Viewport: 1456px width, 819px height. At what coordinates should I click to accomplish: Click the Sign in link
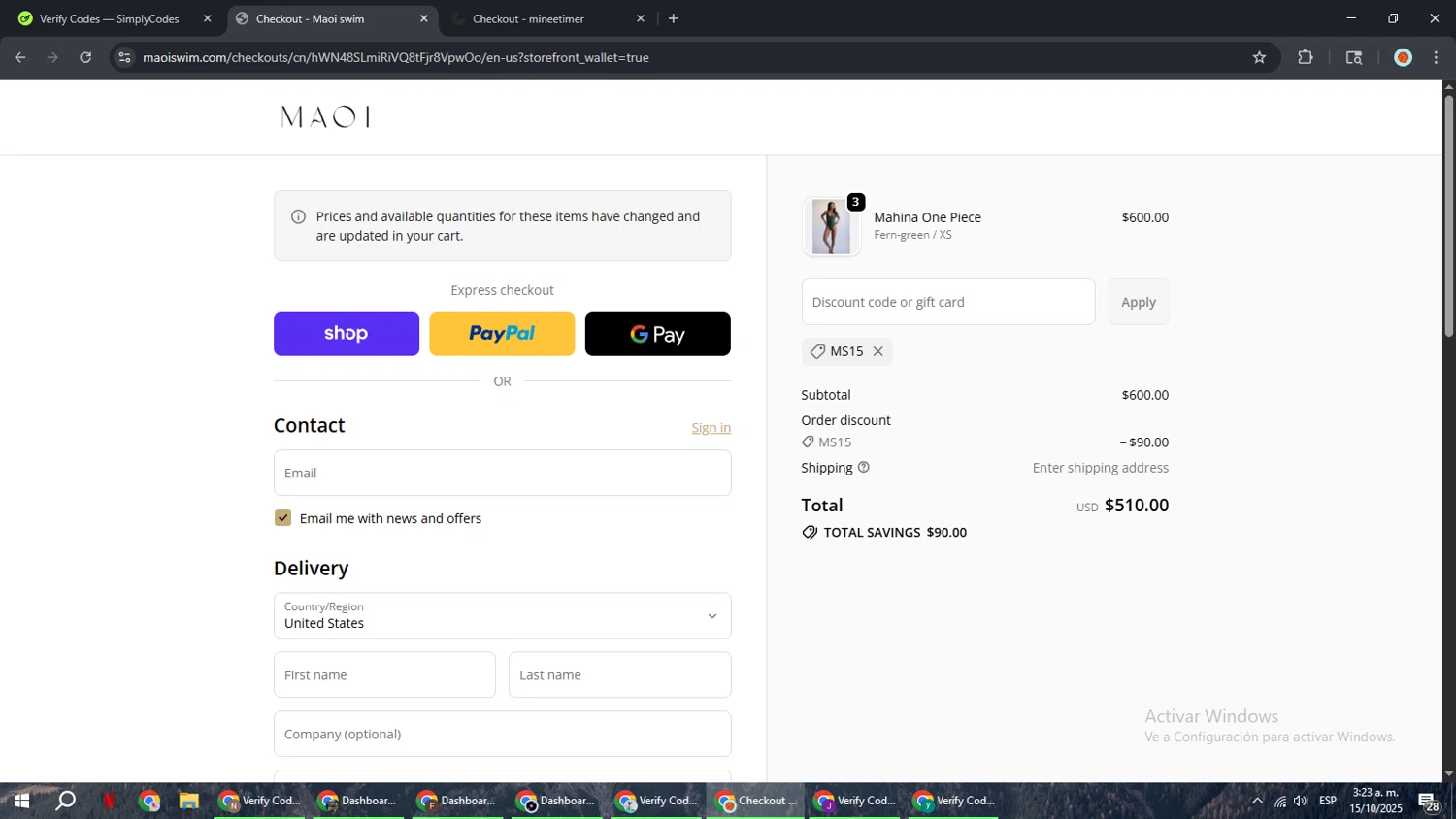click(x=711, y=428)
